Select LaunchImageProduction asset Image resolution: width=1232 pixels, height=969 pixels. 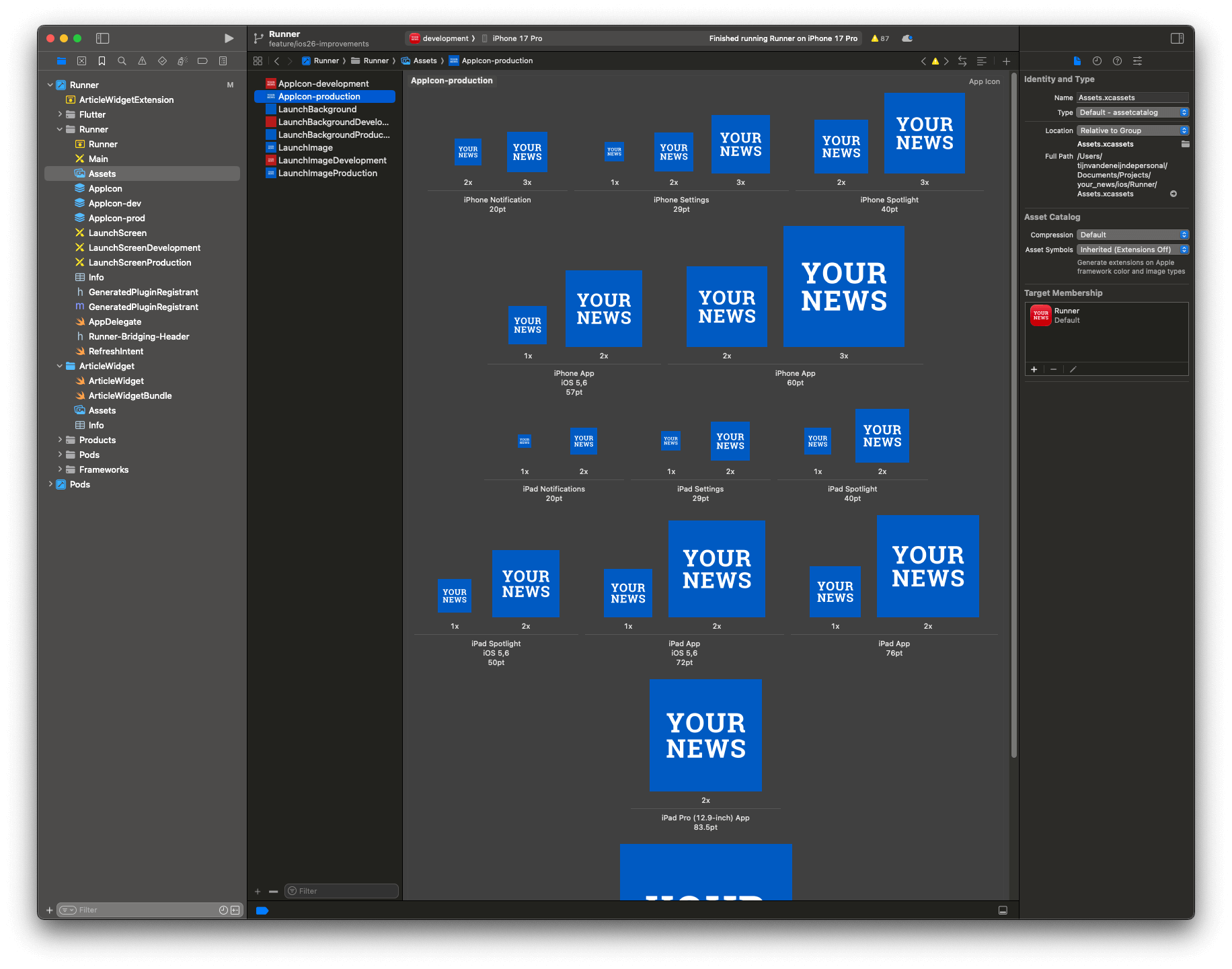328,173
